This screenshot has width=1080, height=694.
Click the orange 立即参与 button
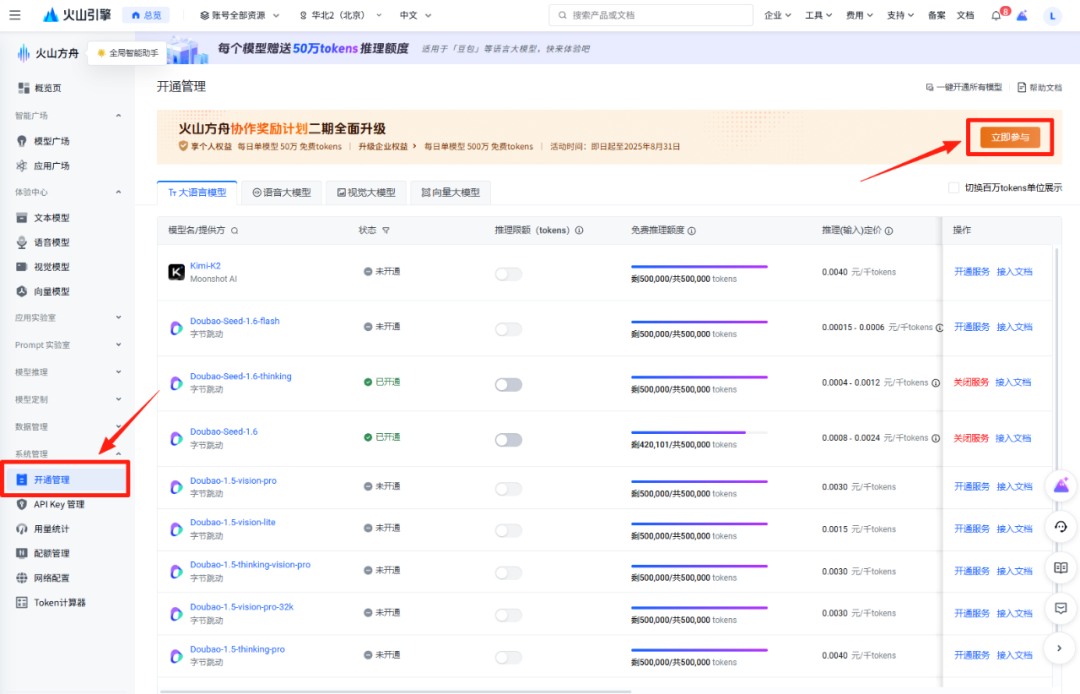[1010, 137]
